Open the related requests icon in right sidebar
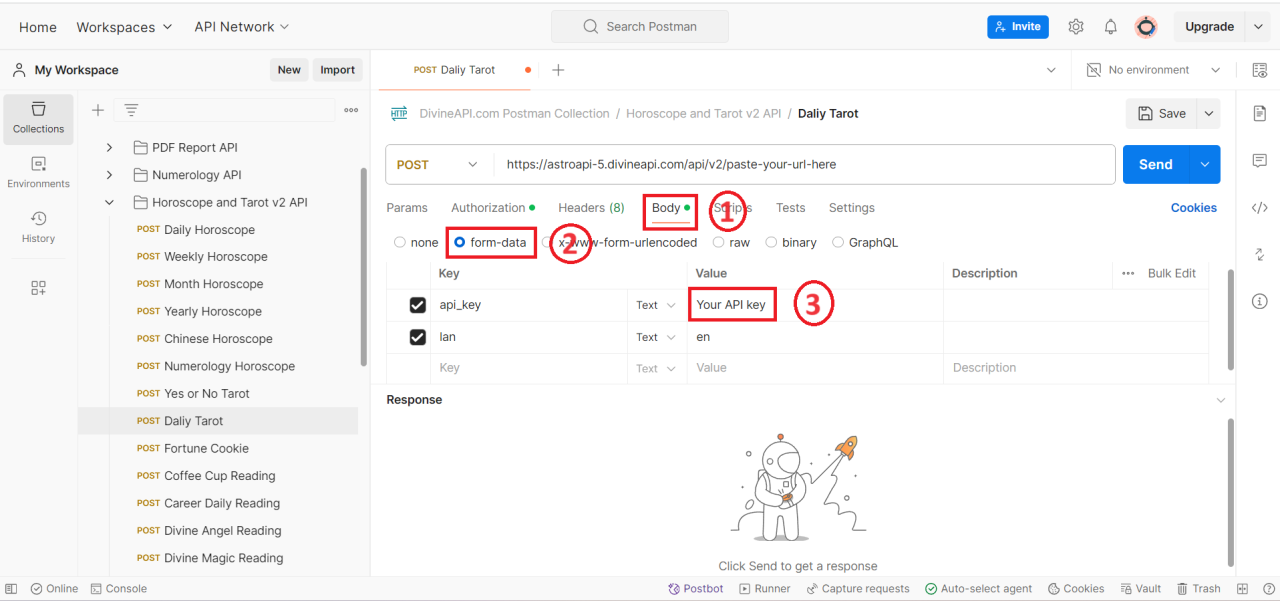Screen dimensions: 1280x601 coord(1260,255)
